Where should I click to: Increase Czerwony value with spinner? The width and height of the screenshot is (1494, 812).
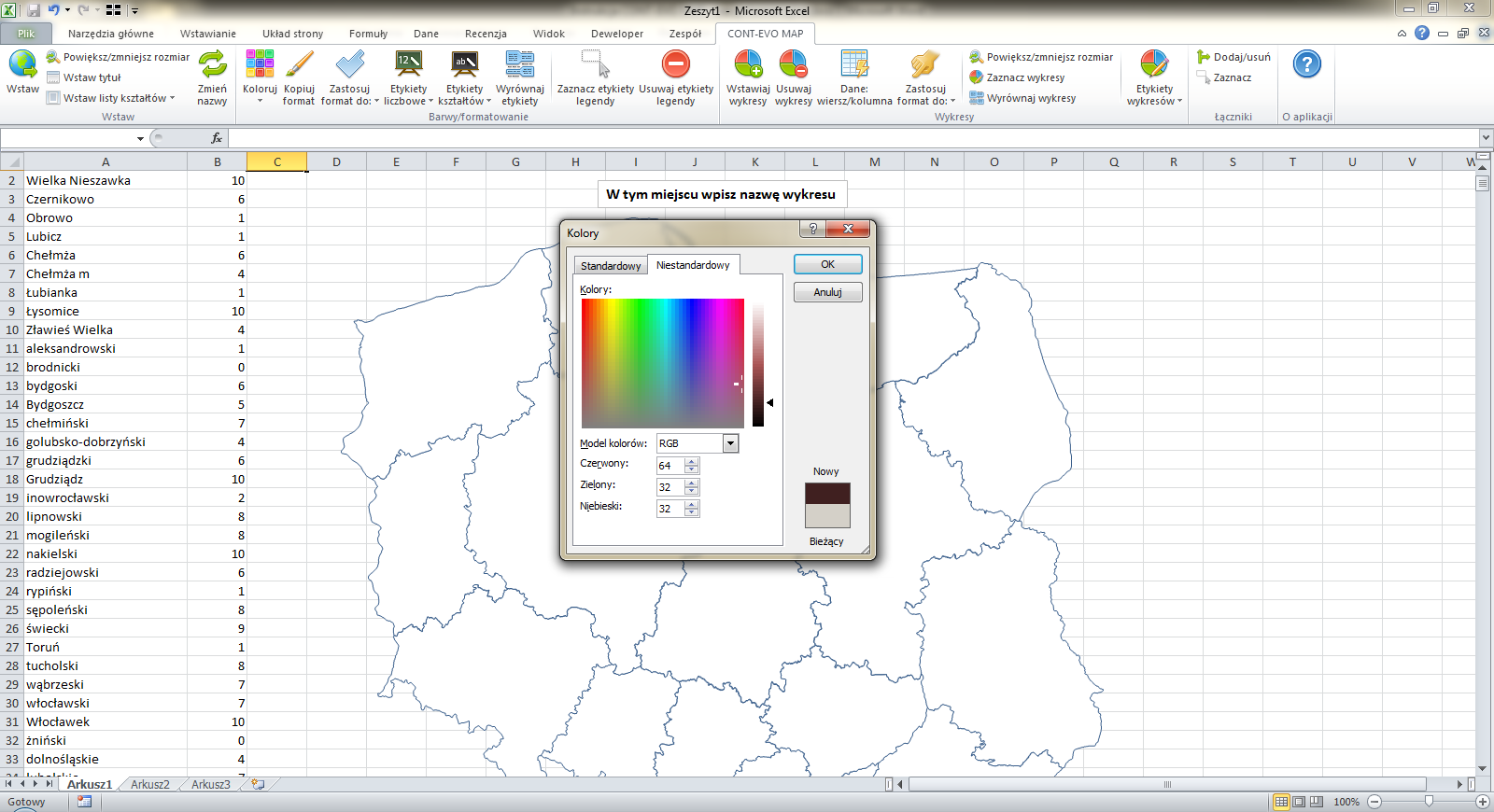click(x=692, y=461)
